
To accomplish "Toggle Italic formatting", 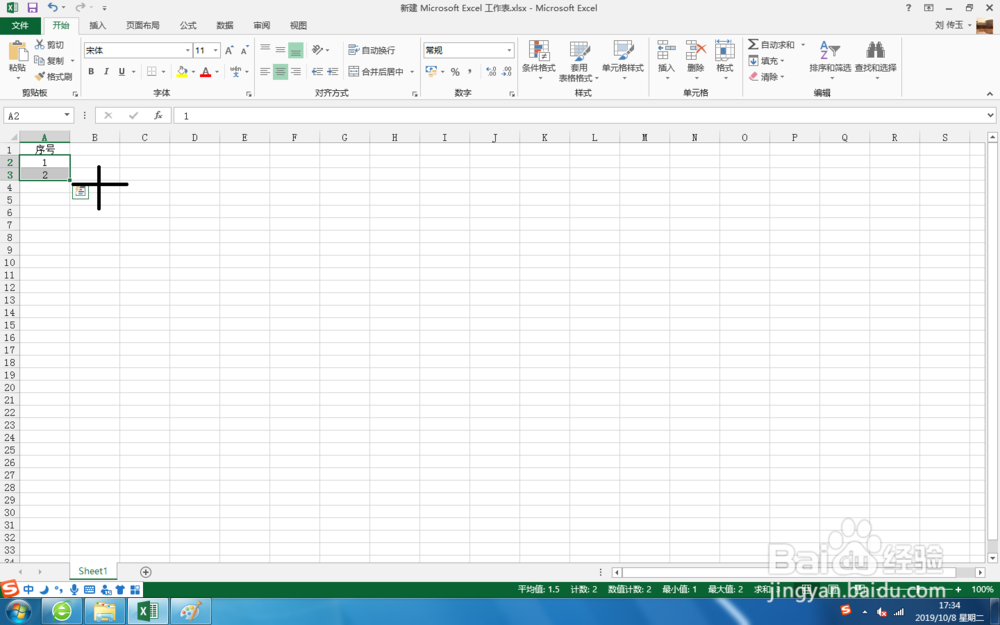I will coord(107,71).
